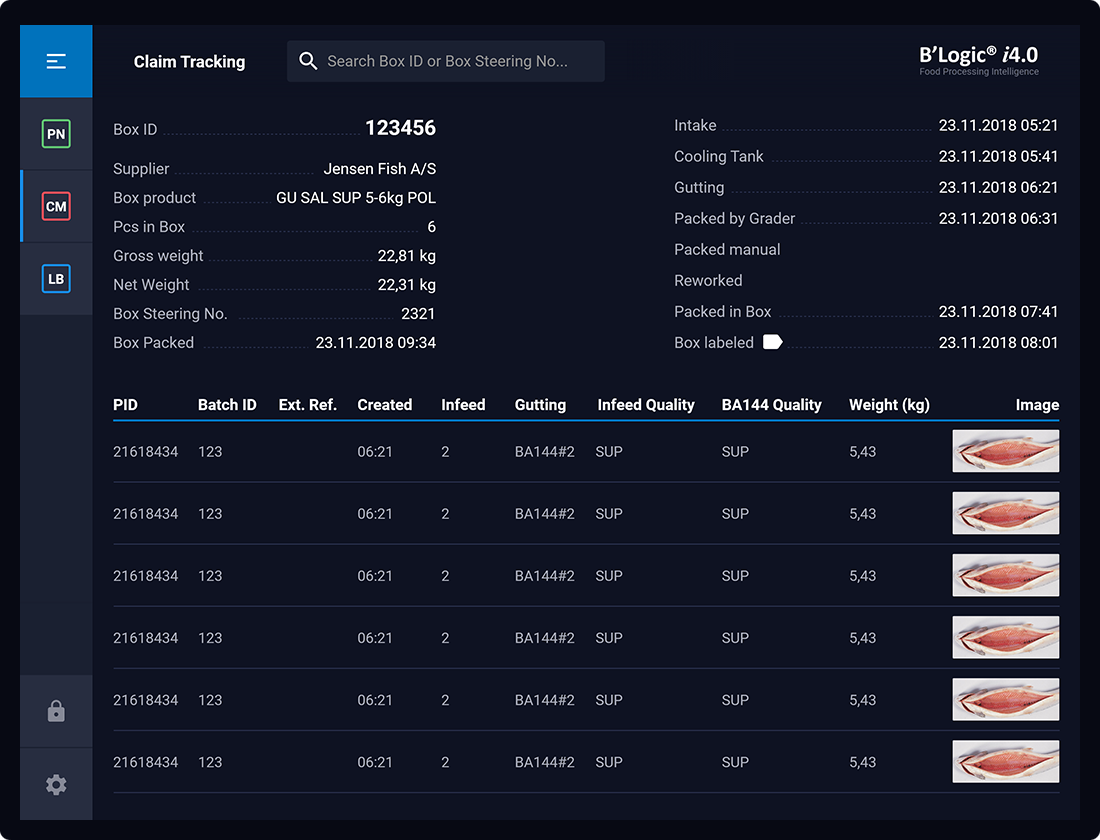This screenshot has width=1100, height=840.
Task: Open the LB module in the sidebar
Action: click(x=55, y=279)
